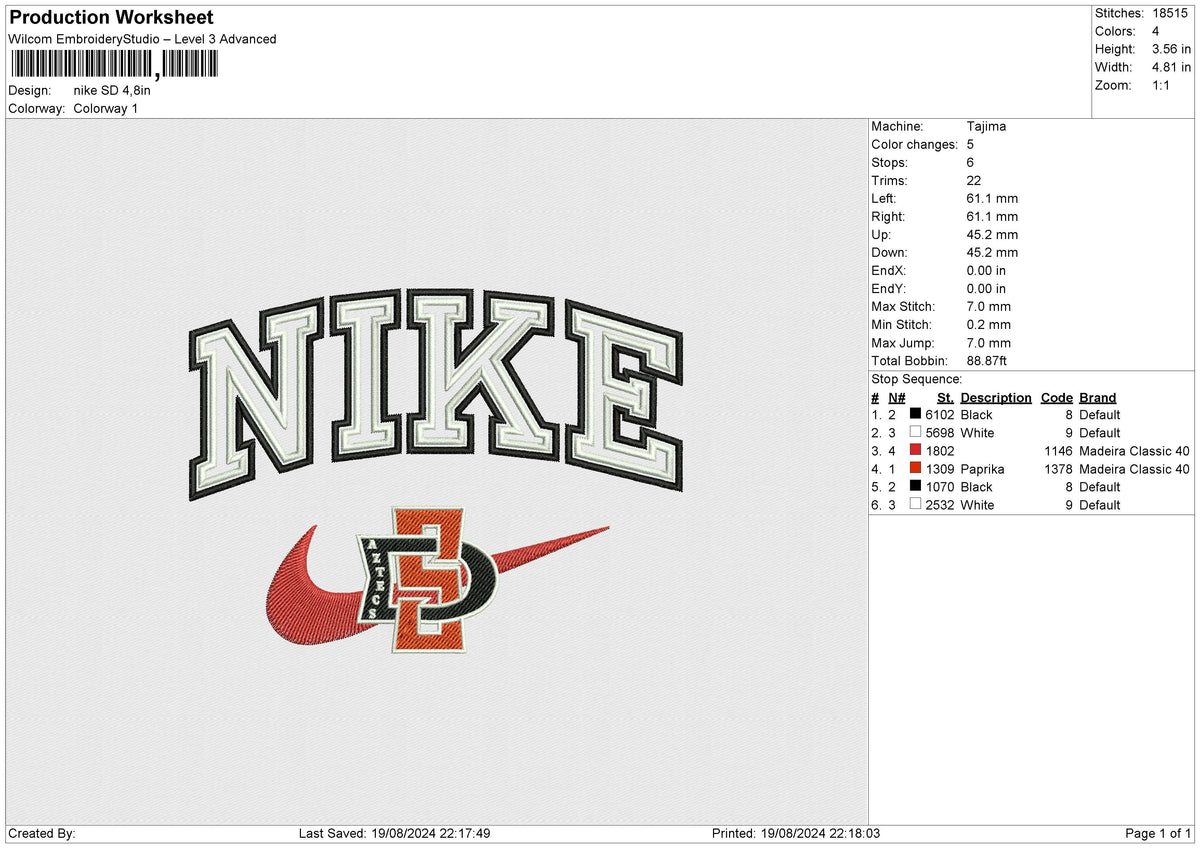Image resolution: width=1200 pixels, height=848 pixels.
Task: Click the "Max Stitch:" label
Action: click(x=904, y=307)
